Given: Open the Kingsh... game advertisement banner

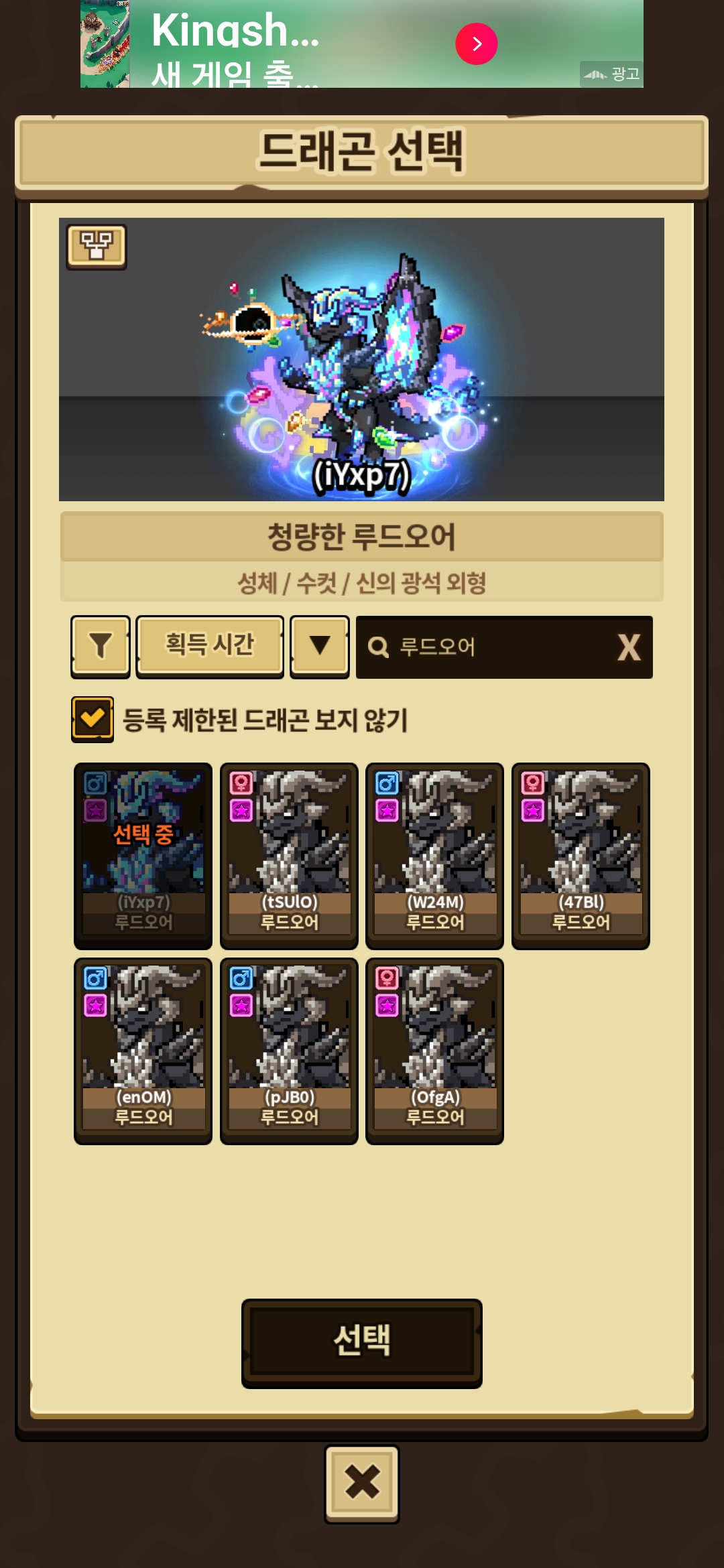Looking at the screenshot, I should 362,44.
